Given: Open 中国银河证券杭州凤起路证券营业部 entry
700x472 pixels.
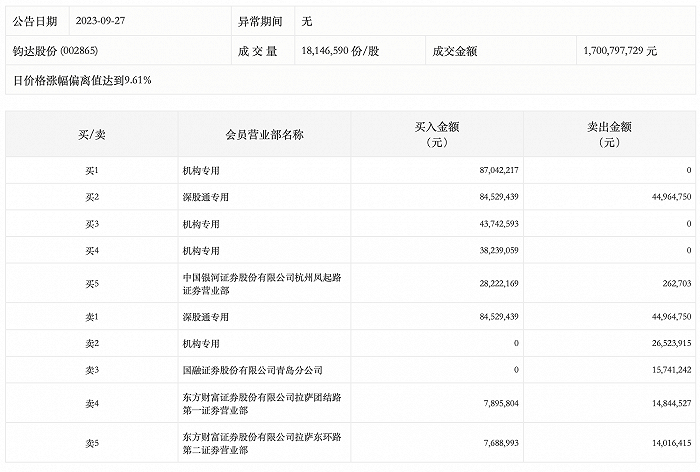Looking at the screenshot, I should point(262,284).
